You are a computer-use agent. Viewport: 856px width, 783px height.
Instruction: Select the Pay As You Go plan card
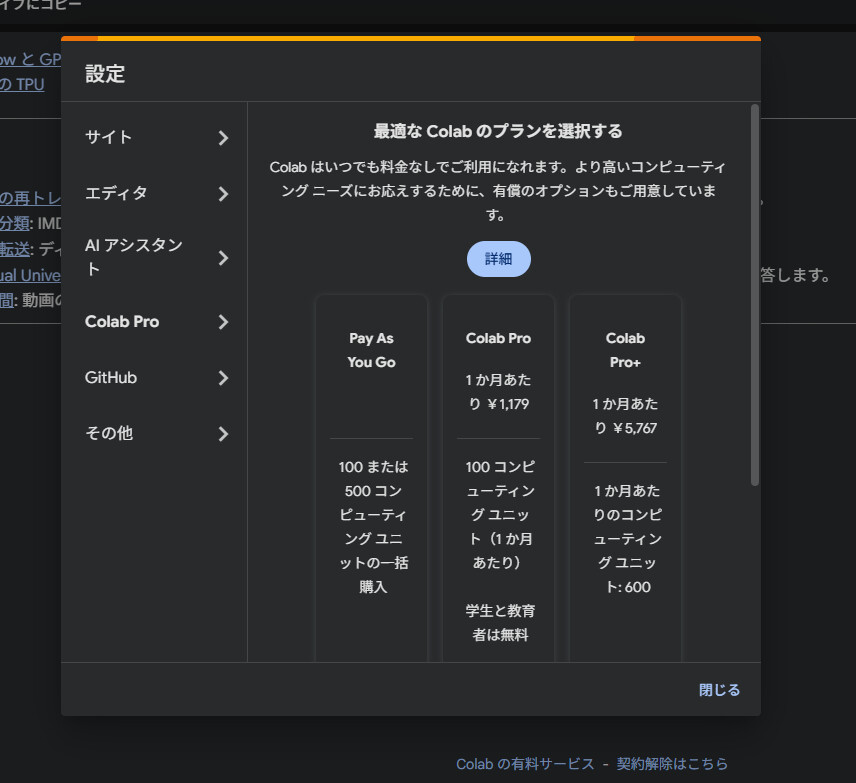[371, 480]
